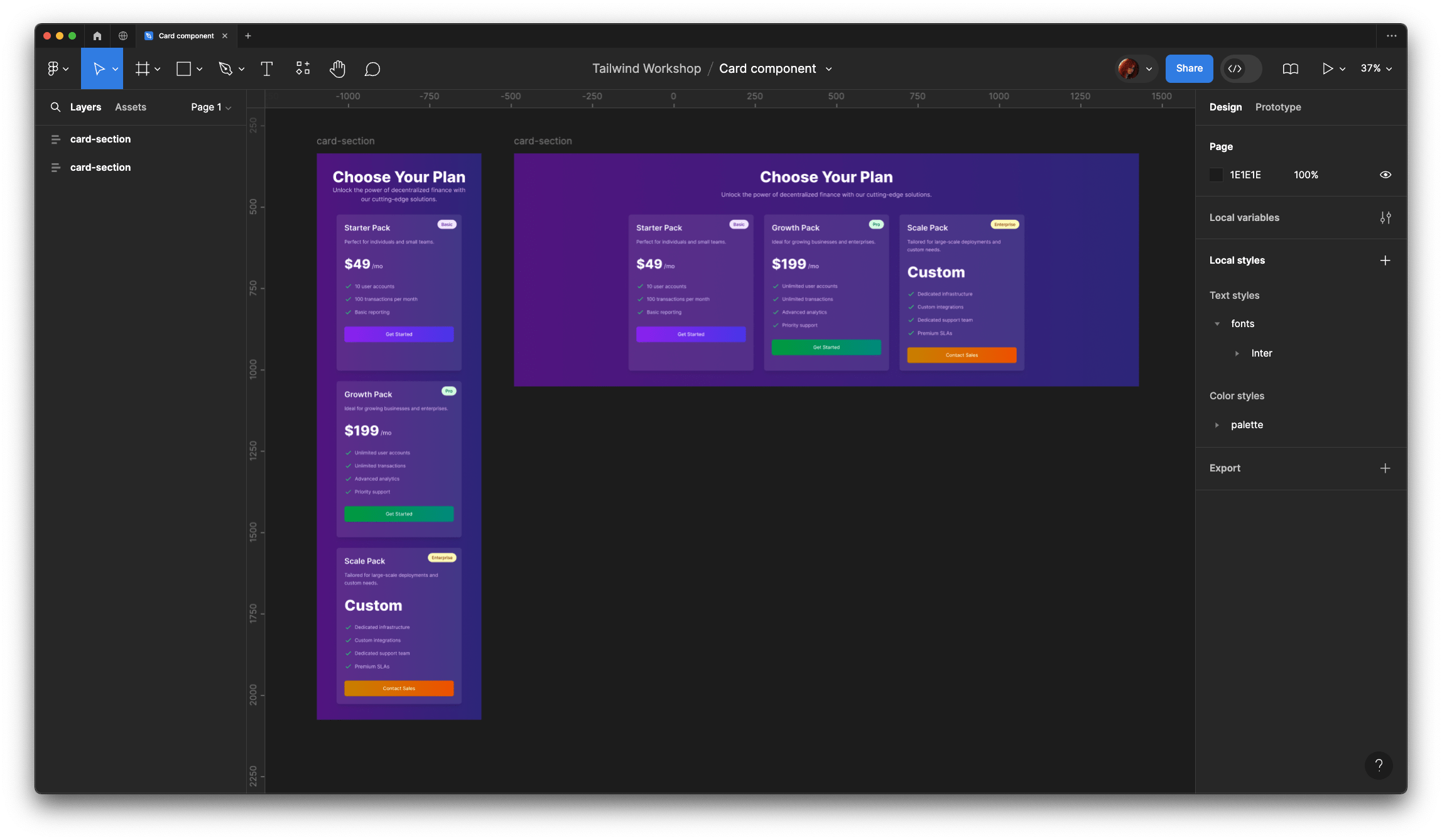Select the Pen tool
Viewport: 1442px width, 840px height.
[225, 69]
